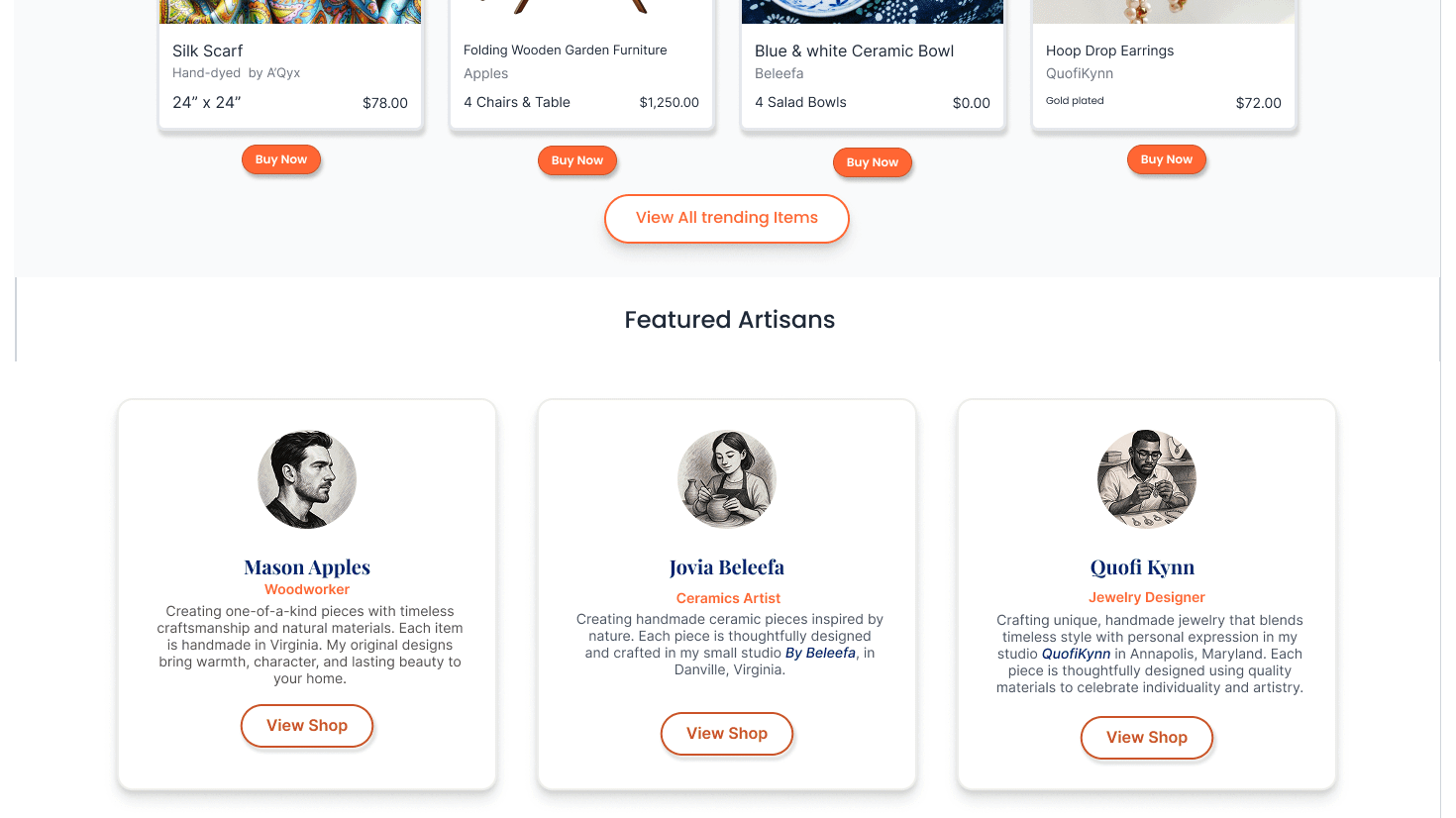Visit Quofi Kynn's shop via View Shop
The width and height of the screenshot is (1456, 818).
click(x=1147, y=738)
